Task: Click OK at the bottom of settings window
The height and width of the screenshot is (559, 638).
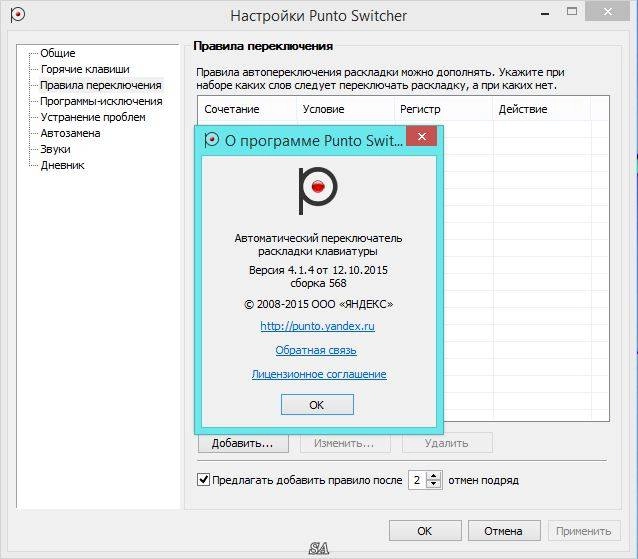Action: coord(425,531)
